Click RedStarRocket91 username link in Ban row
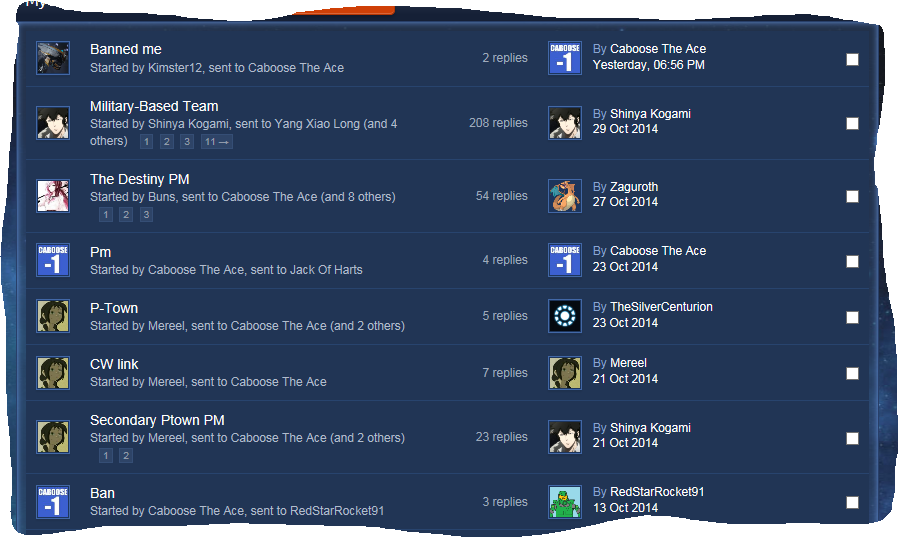 click(657, 492)
